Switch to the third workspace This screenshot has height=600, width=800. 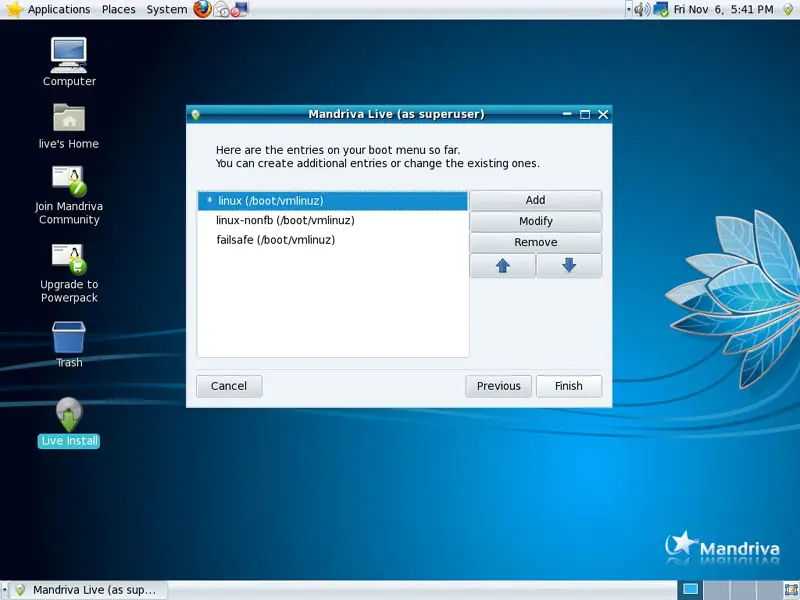(742, 590)
